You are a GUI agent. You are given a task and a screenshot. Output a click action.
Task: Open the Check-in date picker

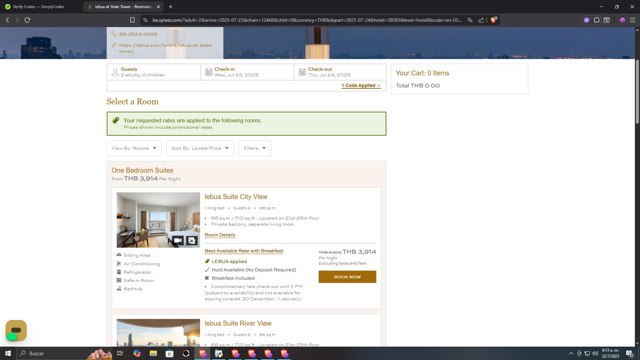(247, 72)
